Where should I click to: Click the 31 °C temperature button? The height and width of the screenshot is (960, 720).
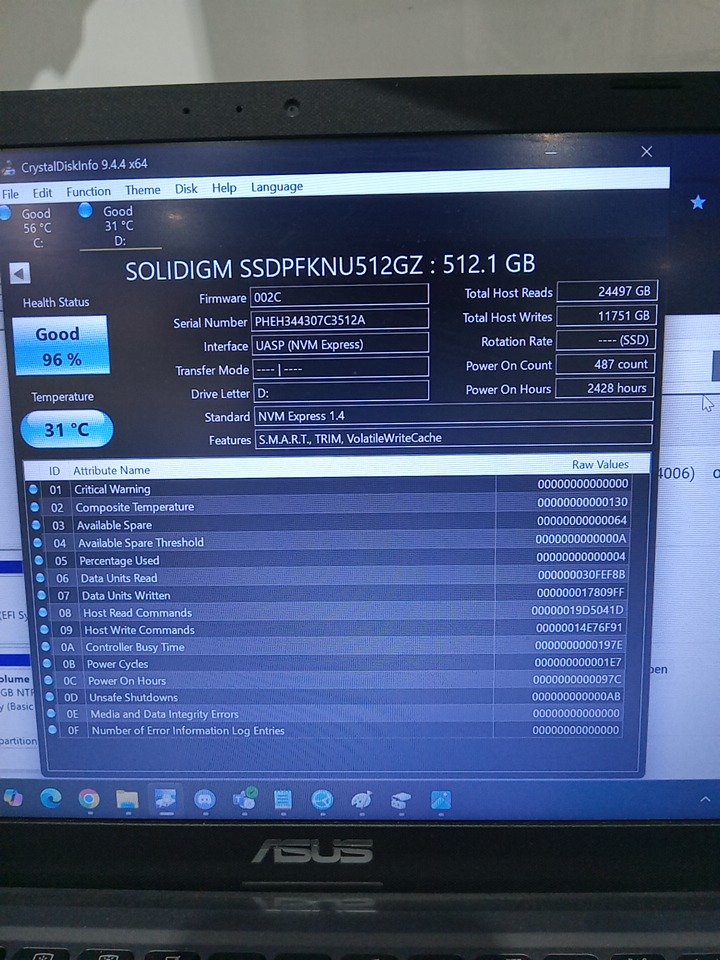[66, 429]
